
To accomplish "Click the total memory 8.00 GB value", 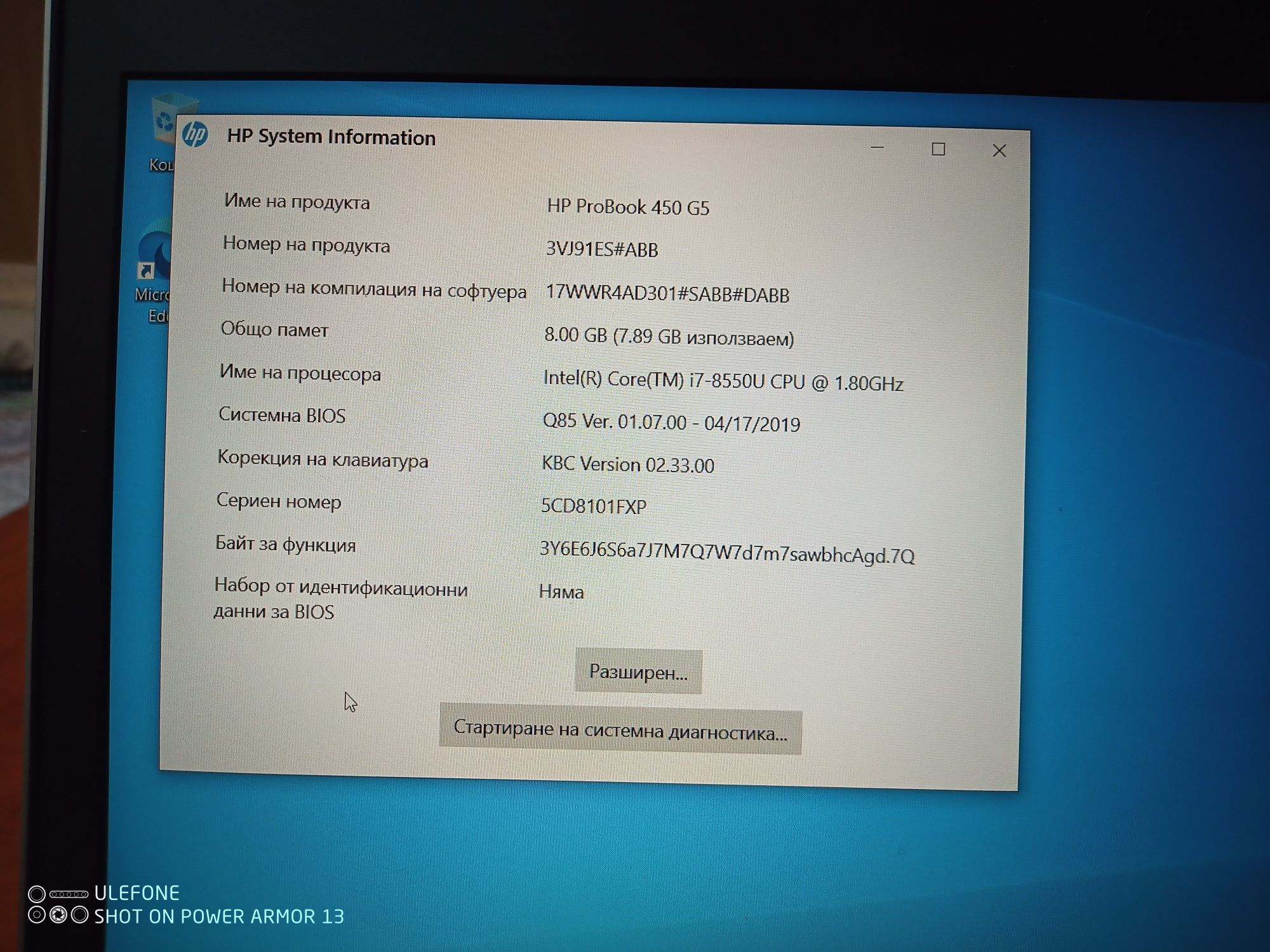I will click(669, 337).
